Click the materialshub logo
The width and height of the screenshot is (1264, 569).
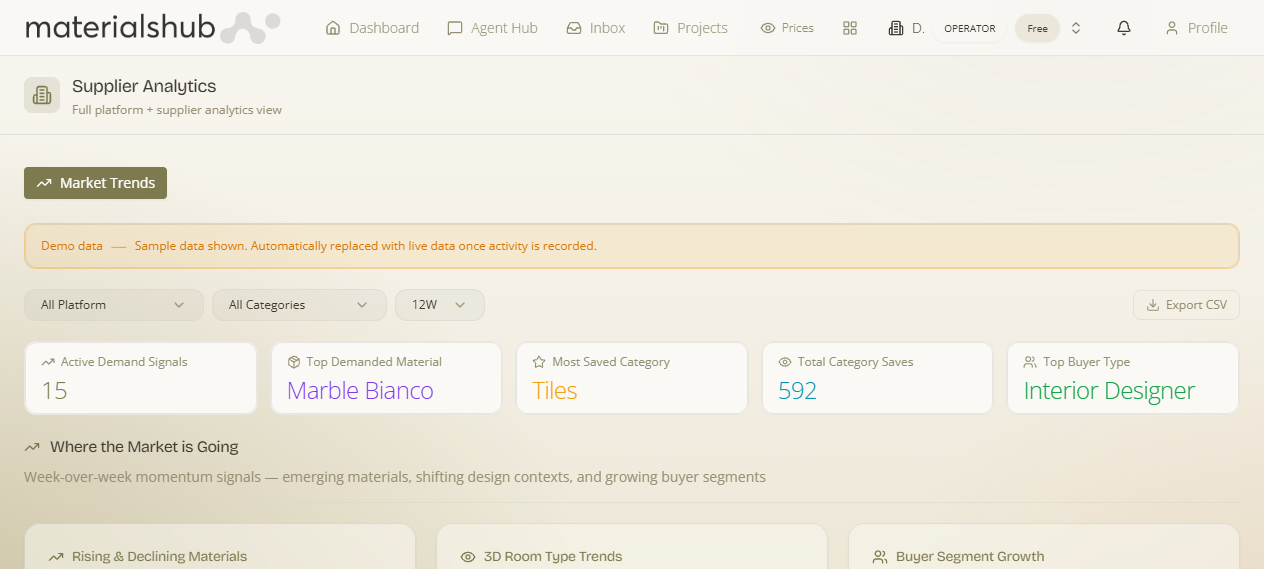point(152,27)
